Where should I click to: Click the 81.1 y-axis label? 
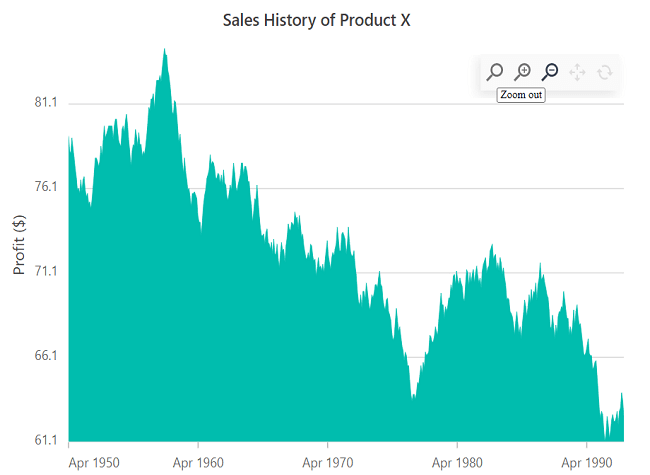tap(45, 103)
